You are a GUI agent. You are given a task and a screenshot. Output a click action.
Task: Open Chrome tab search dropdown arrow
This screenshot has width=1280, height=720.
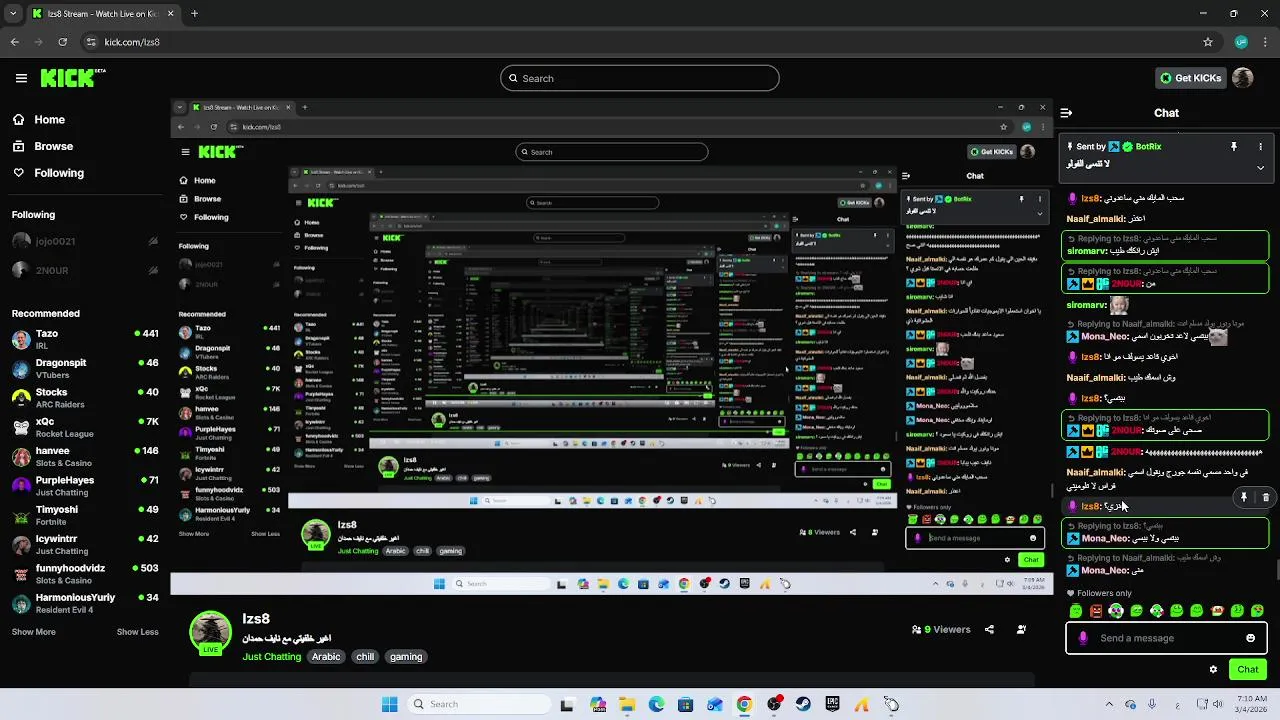point(13,14)
